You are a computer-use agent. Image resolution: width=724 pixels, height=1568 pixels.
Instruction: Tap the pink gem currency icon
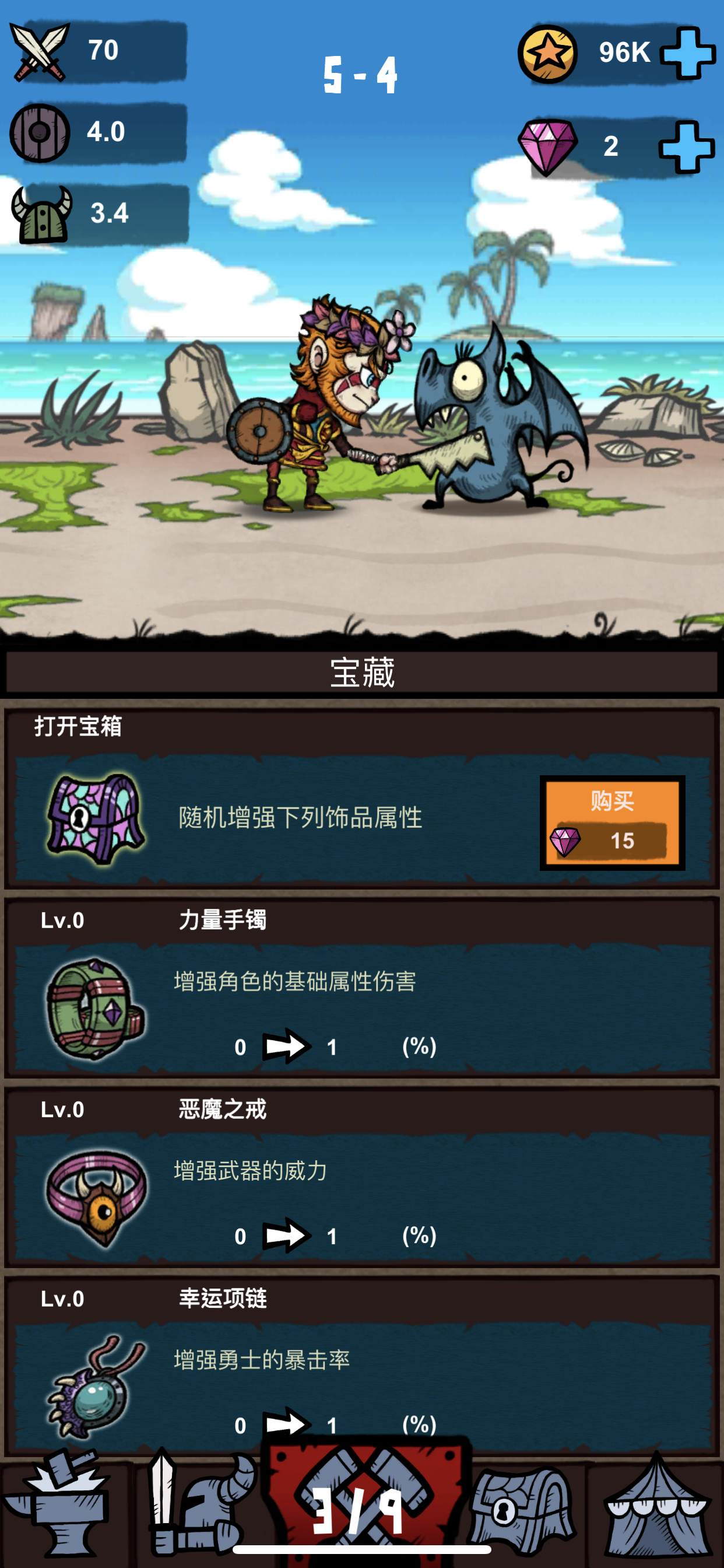point(547,148)
